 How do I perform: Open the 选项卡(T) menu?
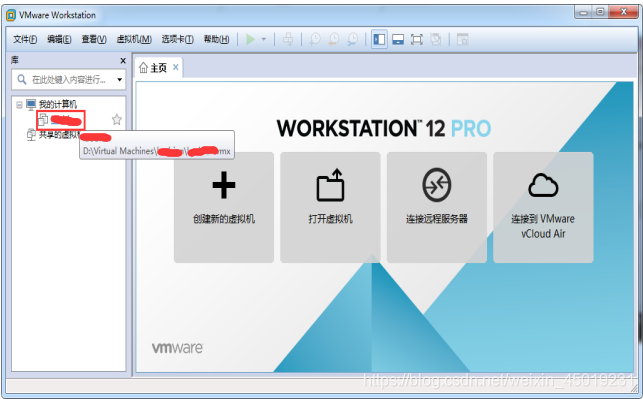point(178,39)
